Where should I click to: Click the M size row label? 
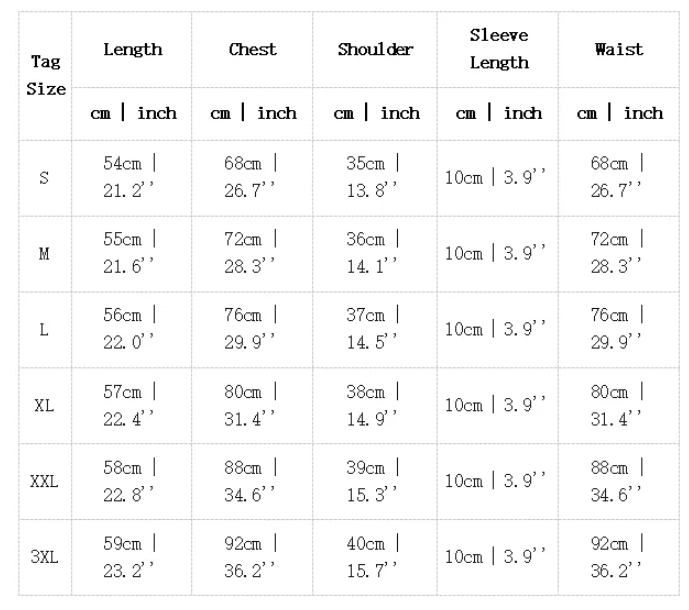pos(45,254)
